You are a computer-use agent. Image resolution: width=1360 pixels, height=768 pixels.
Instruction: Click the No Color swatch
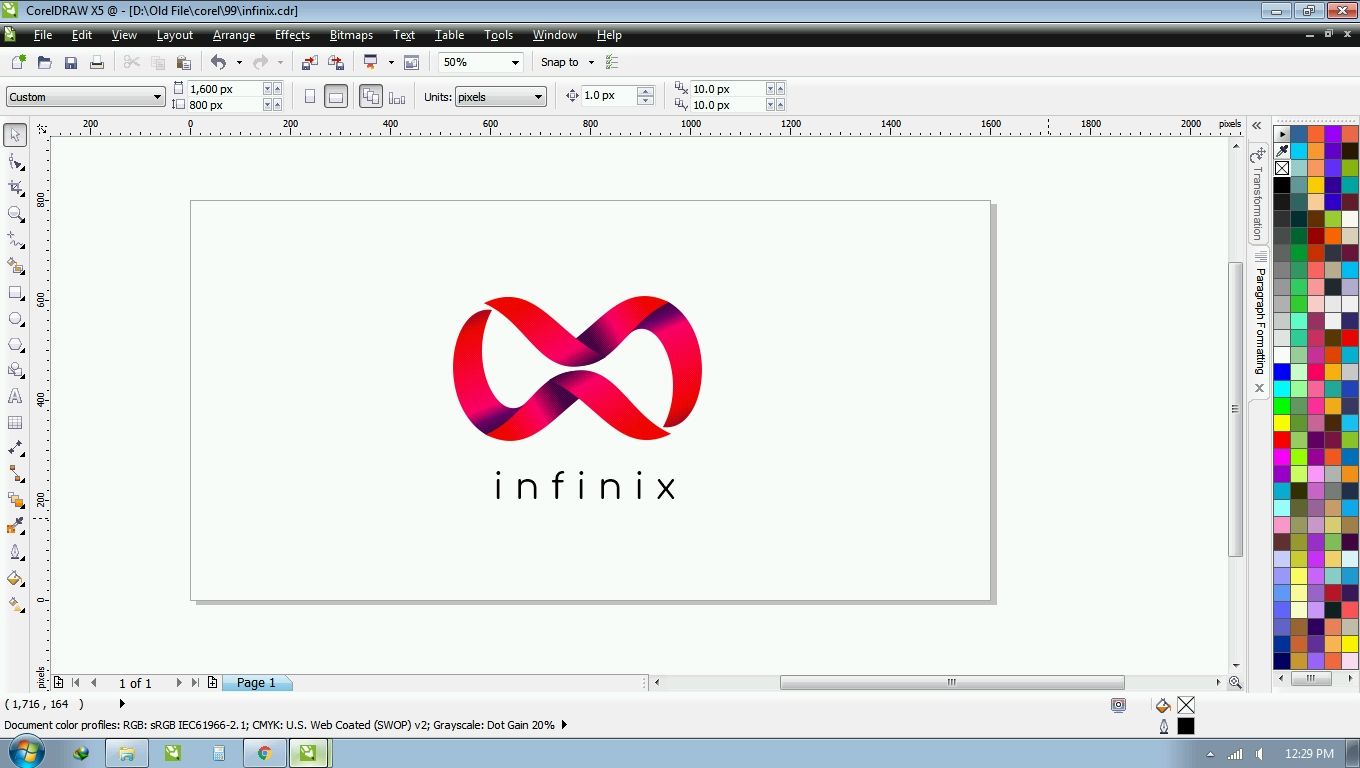coord(1282,168)
